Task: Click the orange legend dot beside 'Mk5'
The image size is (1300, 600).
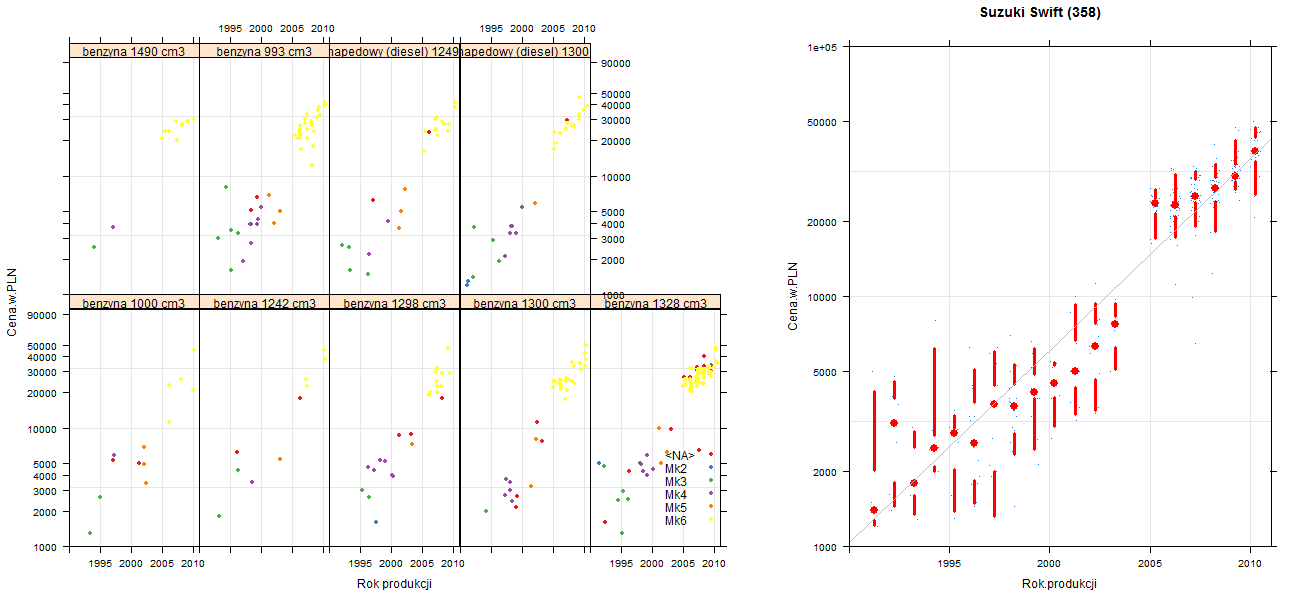Action: [x=711, y=506]
